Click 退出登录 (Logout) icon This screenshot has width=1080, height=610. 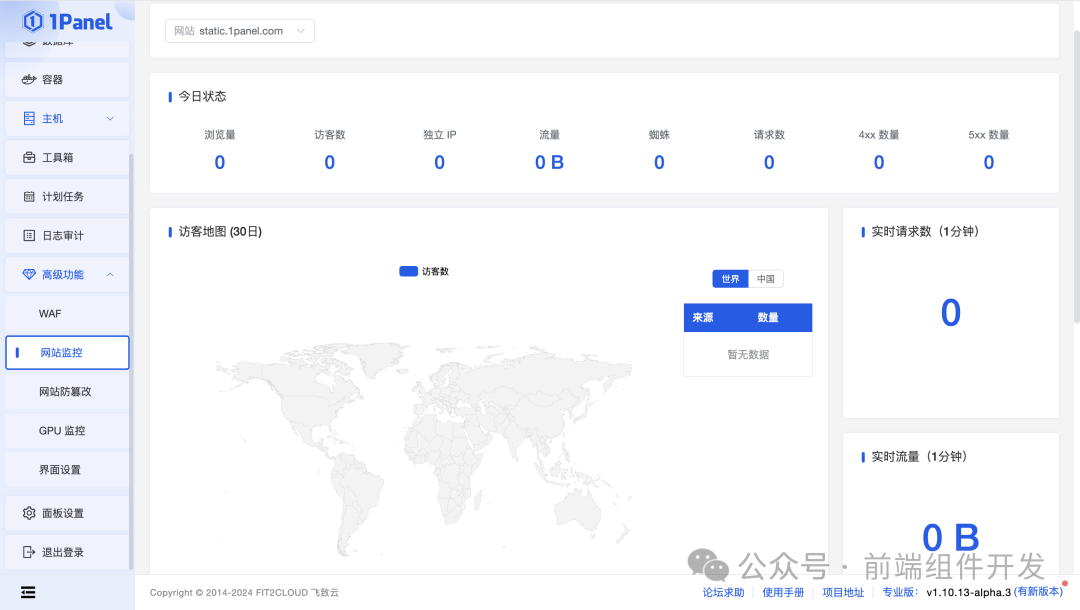point(30,551)
